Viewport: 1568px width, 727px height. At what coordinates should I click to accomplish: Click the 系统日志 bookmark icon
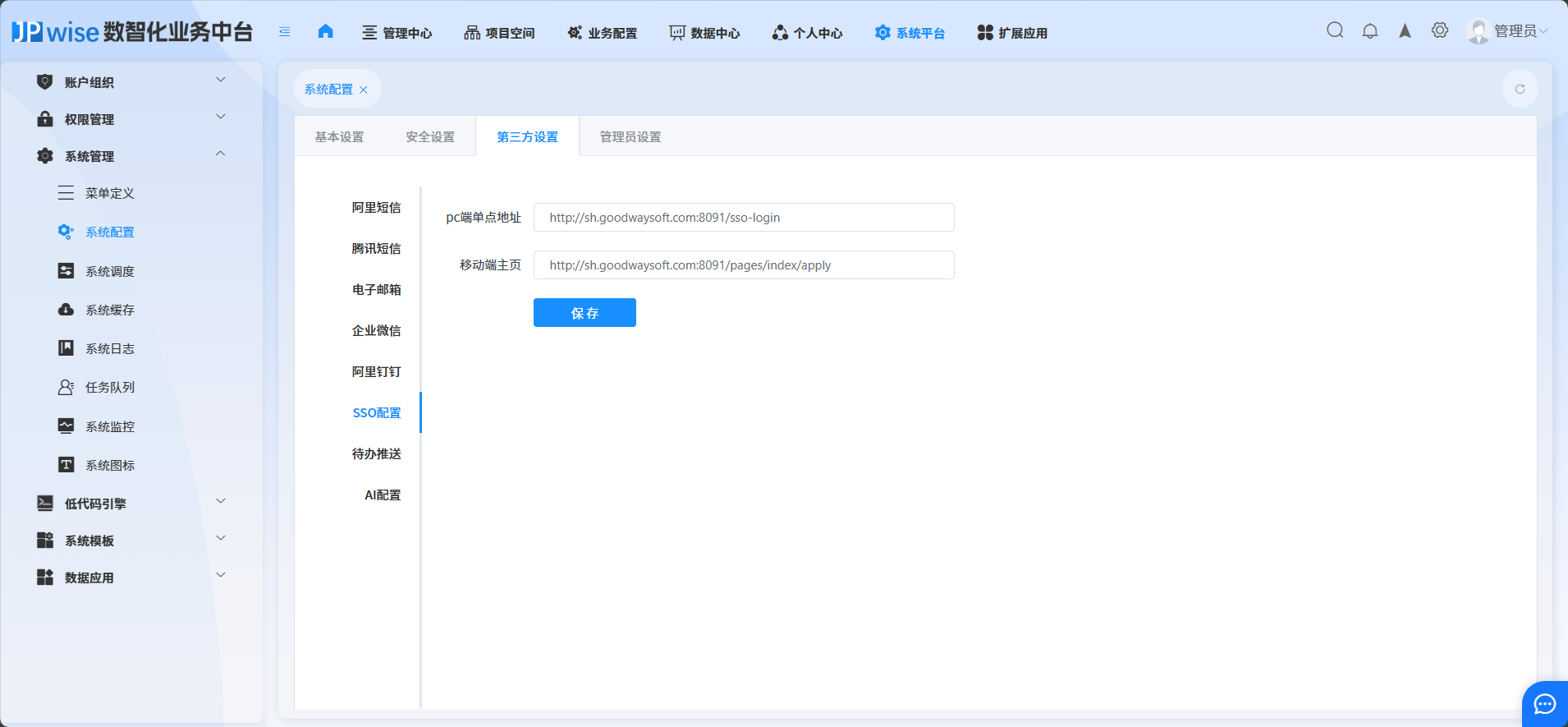[x=66, y=347]
